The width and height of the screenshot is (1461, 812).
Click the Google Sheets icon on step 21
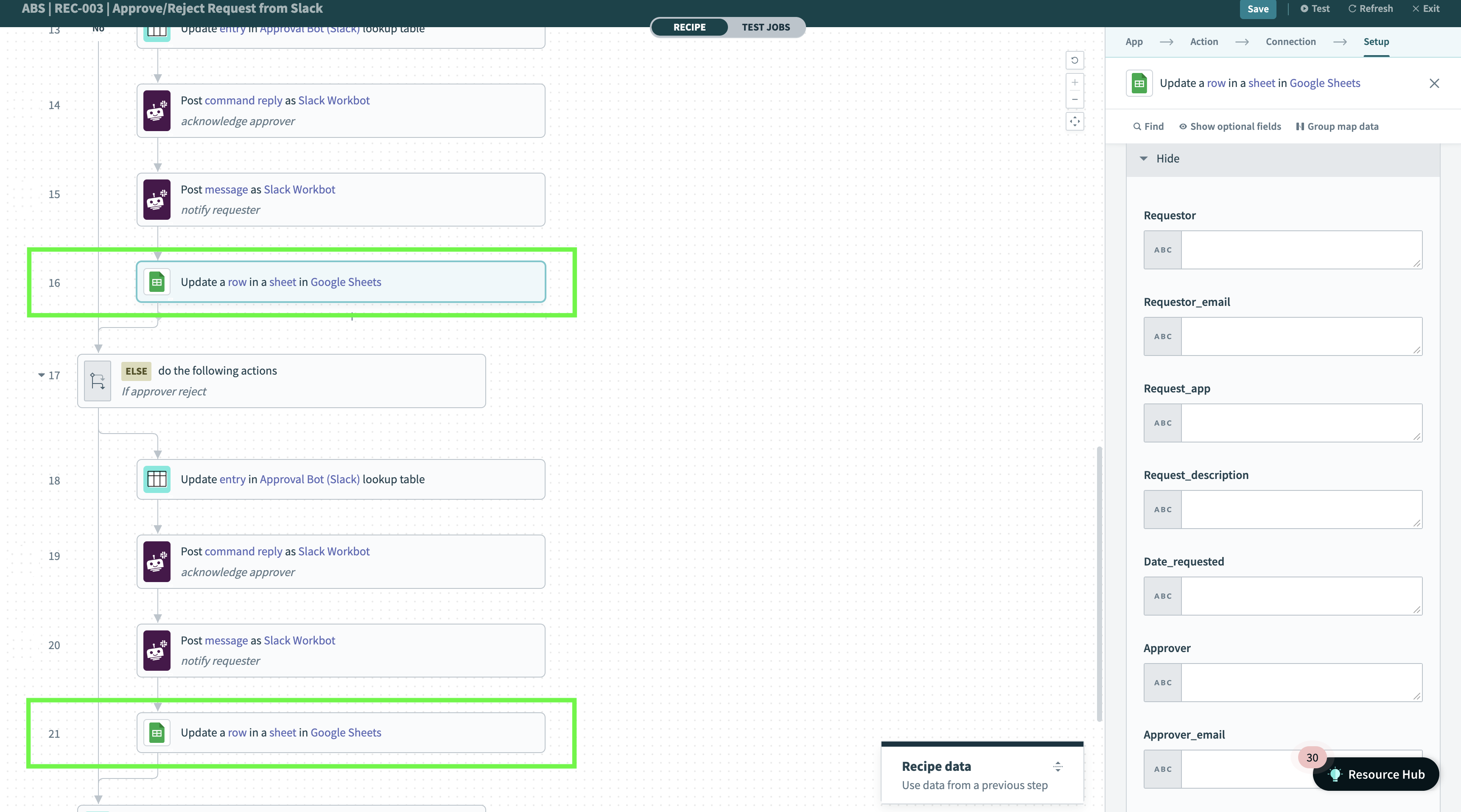(x=156, y=732)
